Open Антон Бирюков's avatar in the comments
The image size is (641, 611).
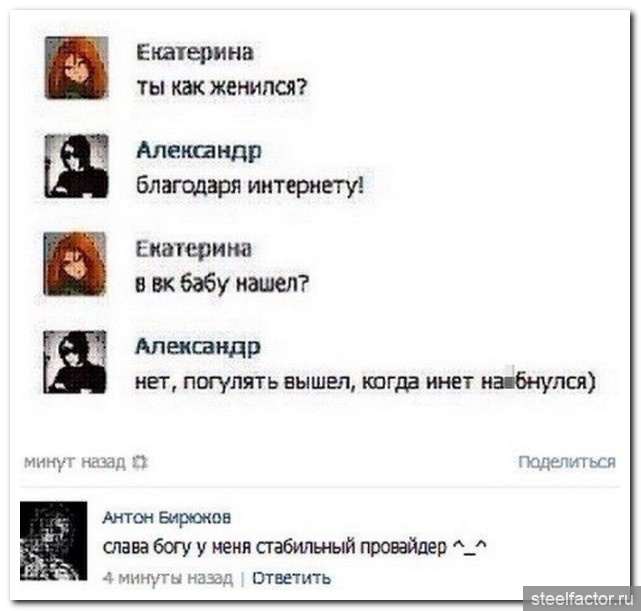54,541
